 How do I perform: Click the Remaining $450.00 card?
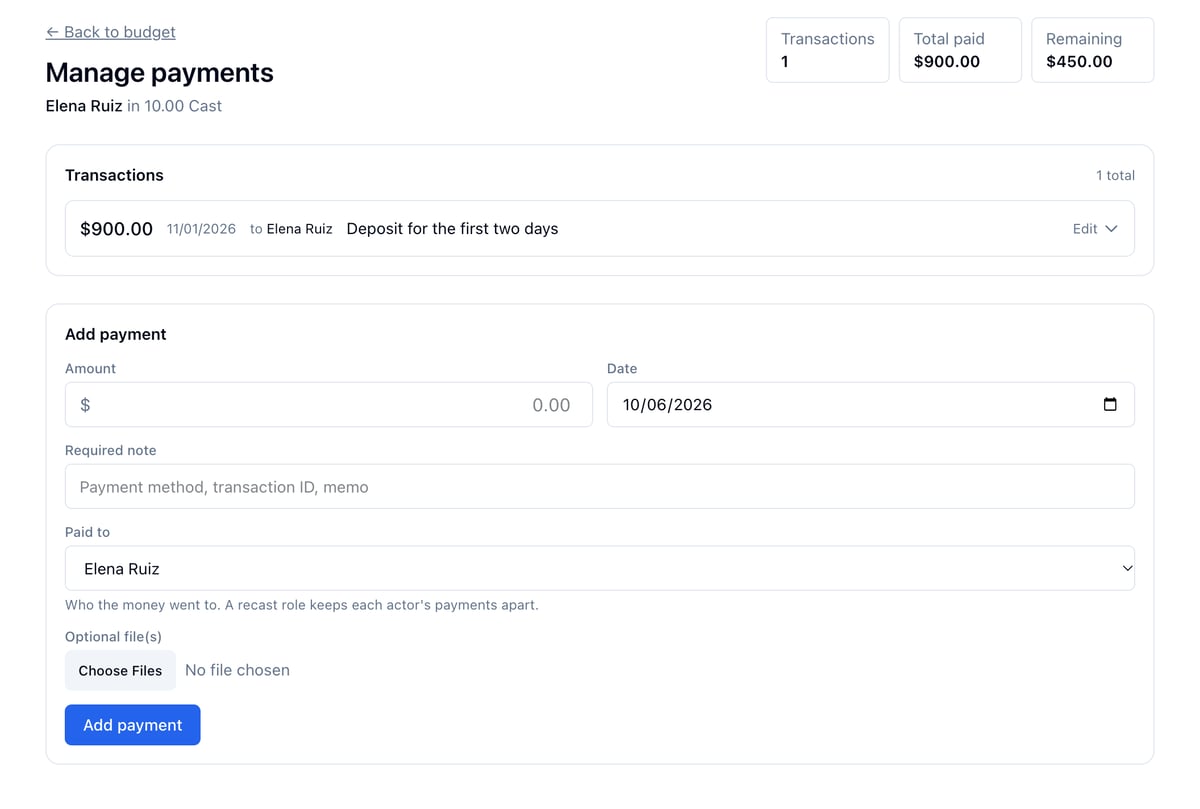(x=1092, y=50)
